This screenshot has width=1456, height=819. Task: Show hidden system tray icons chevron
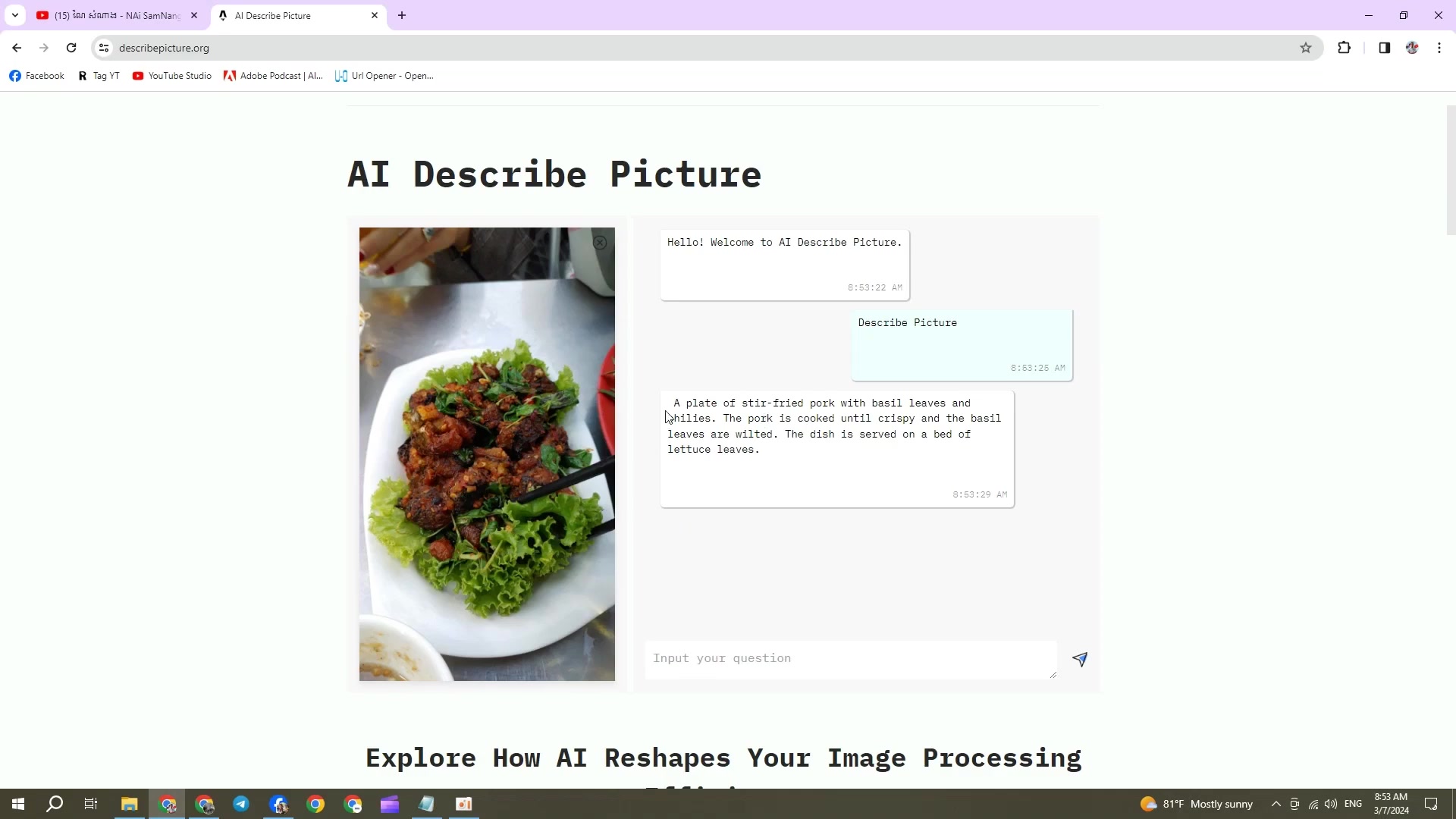pyautogui.click(x=1276, y=804)
